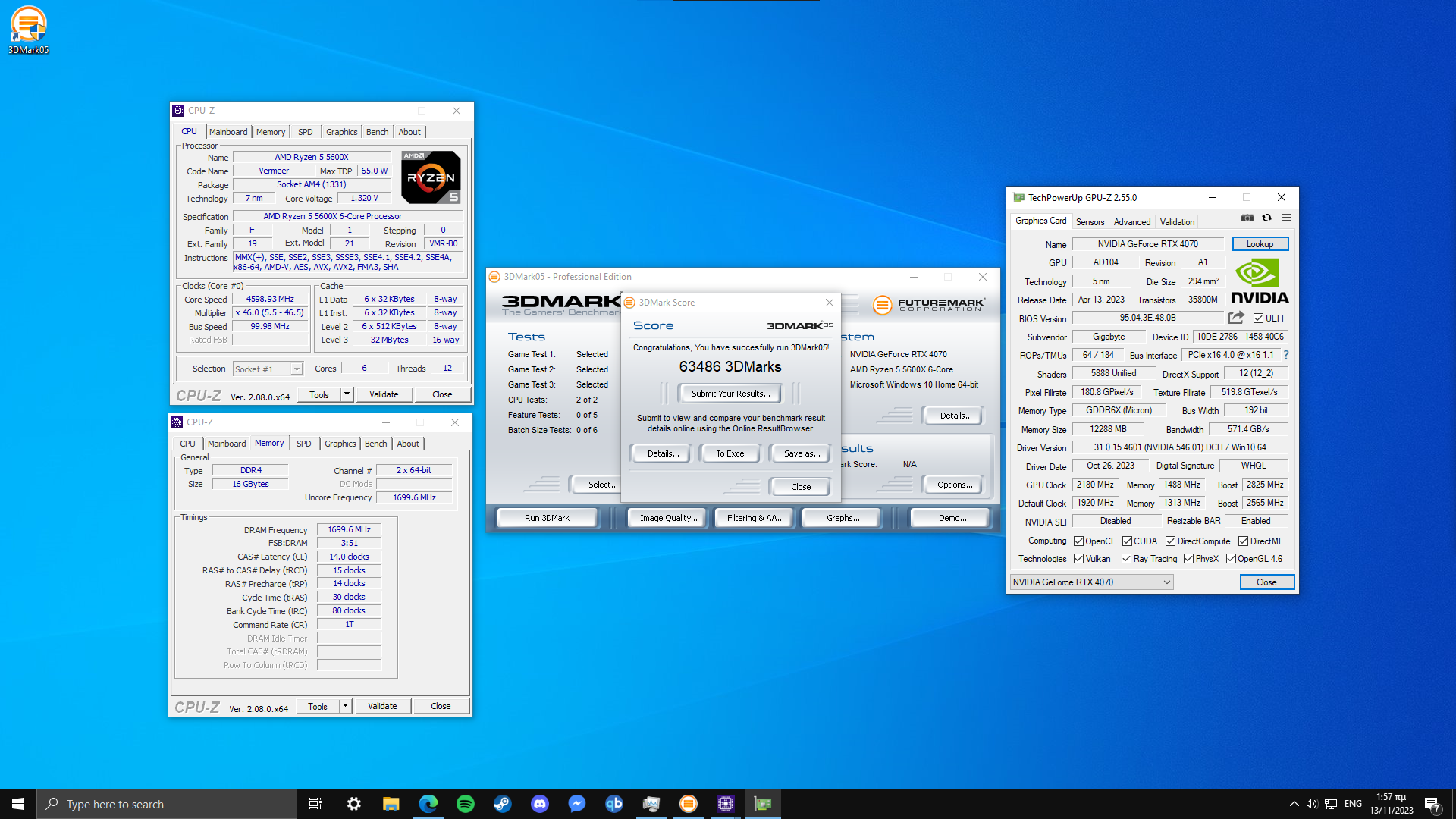The width and height of the screenshot is (1456, 819).
Task: Open the notification center icon
Action: click(x=1432, y=805)
